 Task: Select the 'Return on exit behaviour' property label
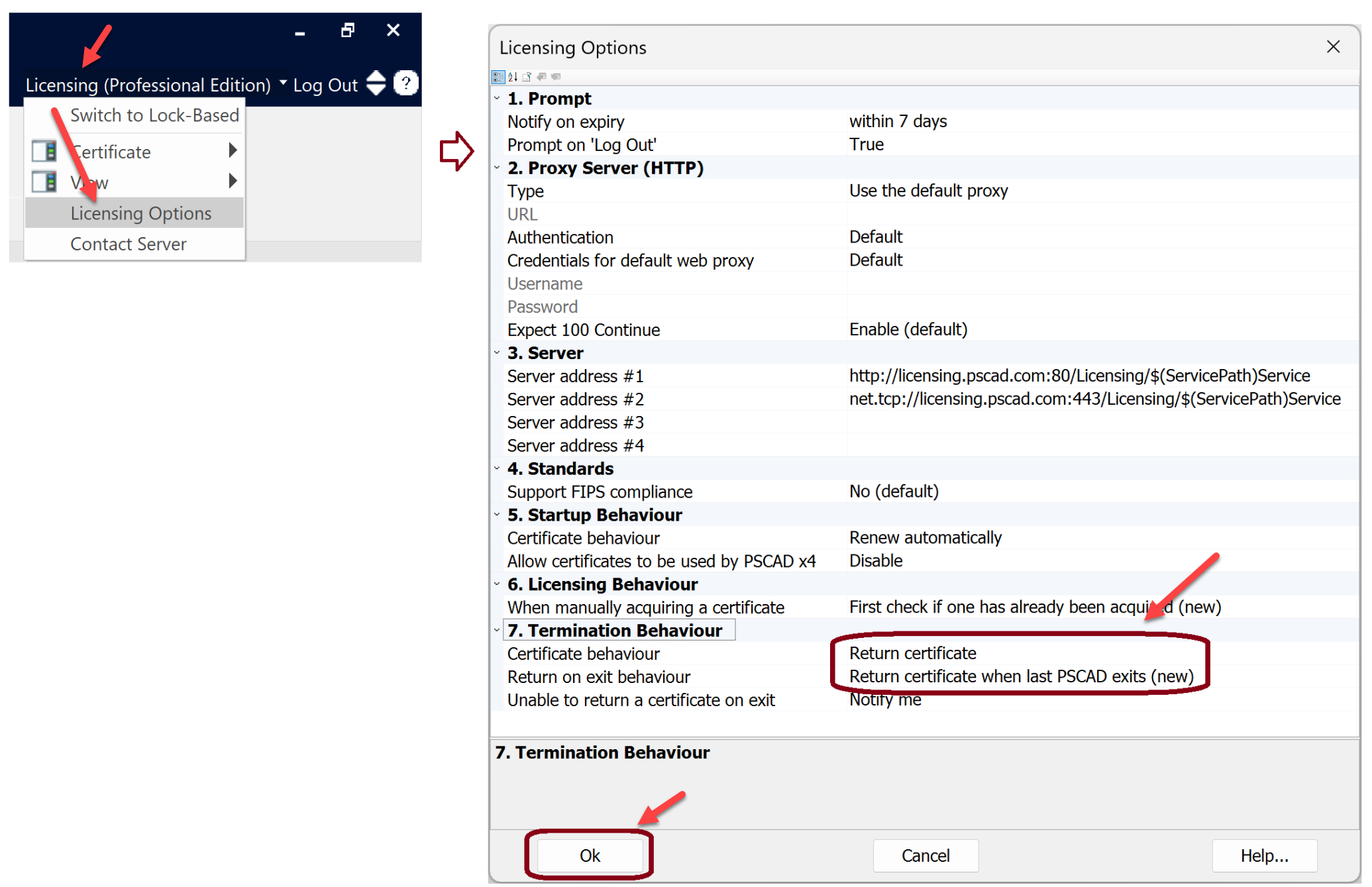pos(599,677)
